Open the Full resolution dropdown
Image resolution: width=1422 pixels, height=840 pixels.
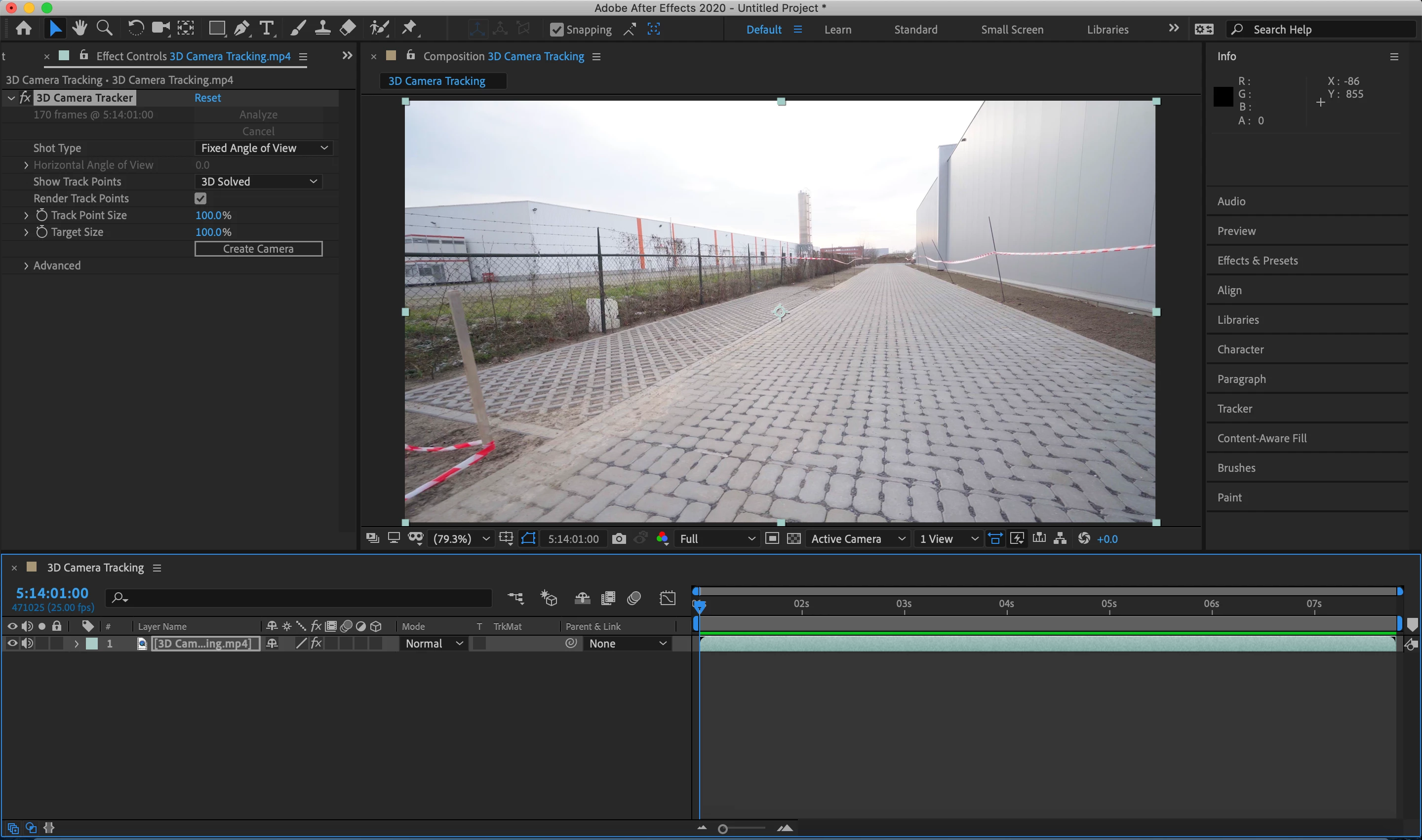(717, 538)
